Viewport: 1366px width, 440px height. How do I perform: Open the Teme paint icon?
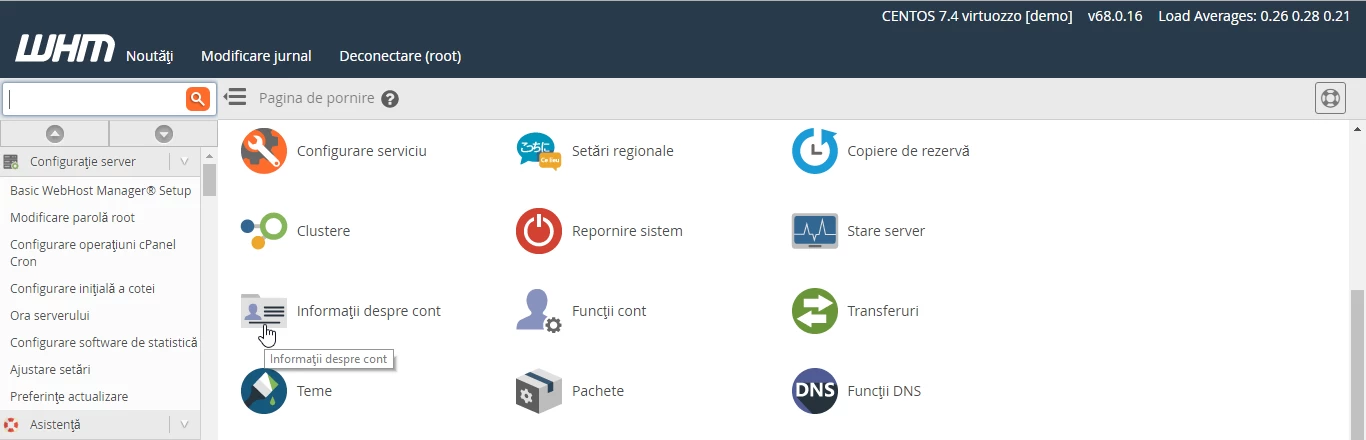264,391
